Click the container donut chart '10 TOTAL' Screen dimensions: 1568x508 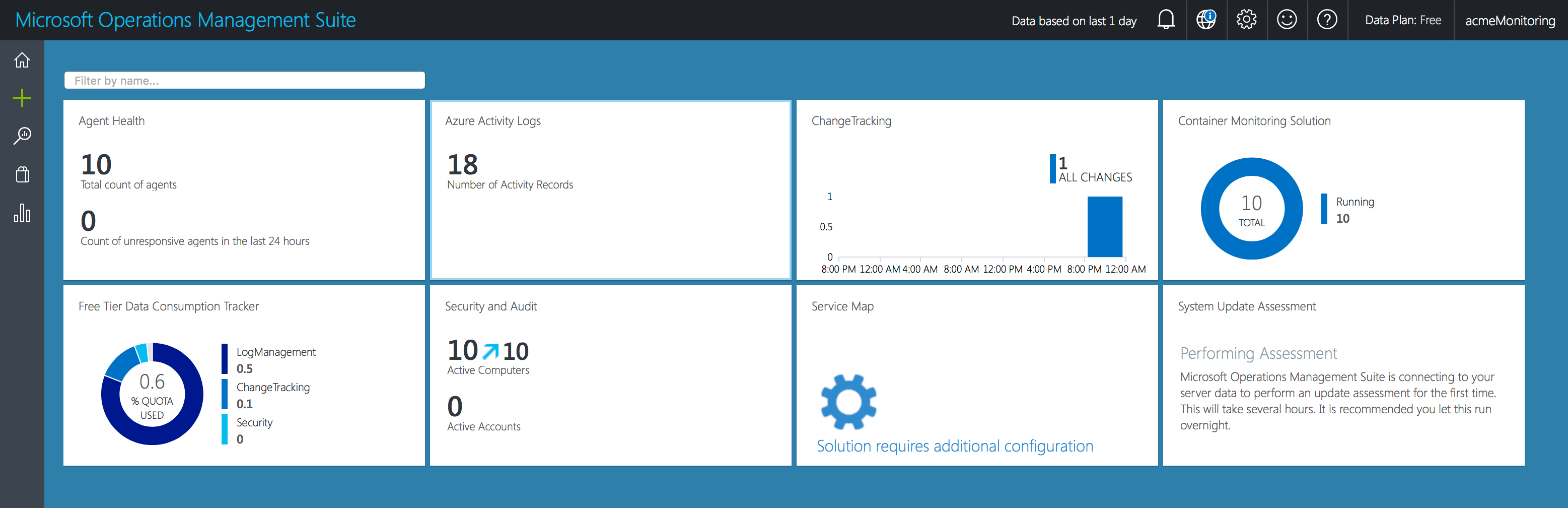[x=1251, y=208]
